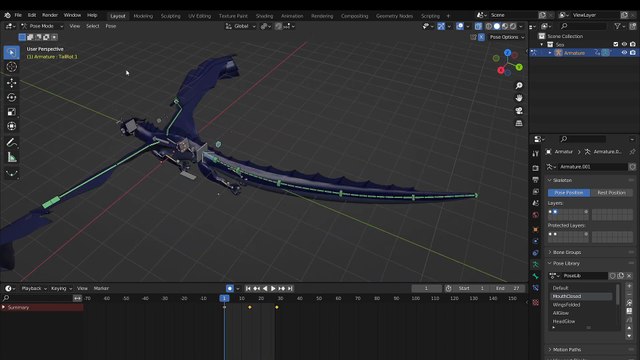Open the World properties tab
The width and height of the screenshot is (640, 360).
click(536, 215)
